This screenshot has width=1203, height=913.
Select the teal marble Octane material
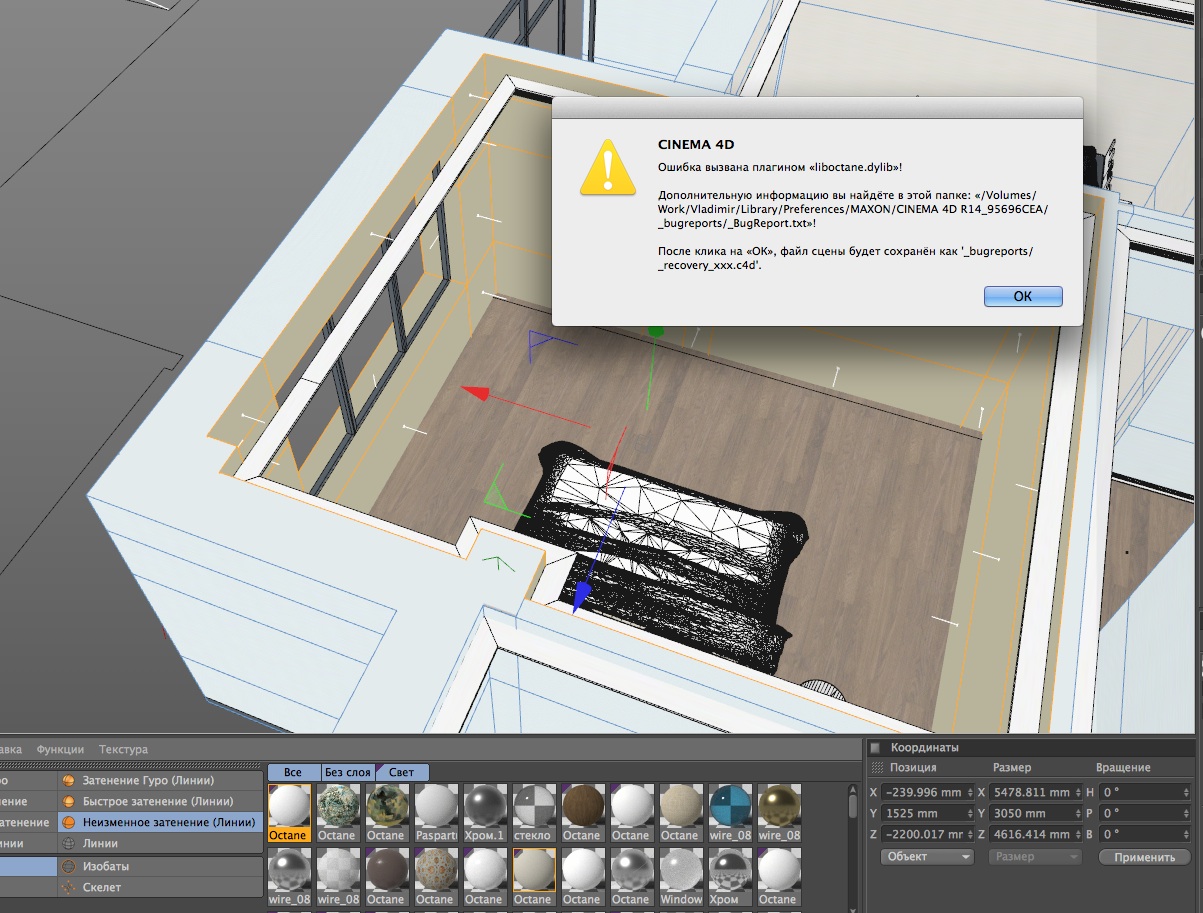[x=337, y=812]
